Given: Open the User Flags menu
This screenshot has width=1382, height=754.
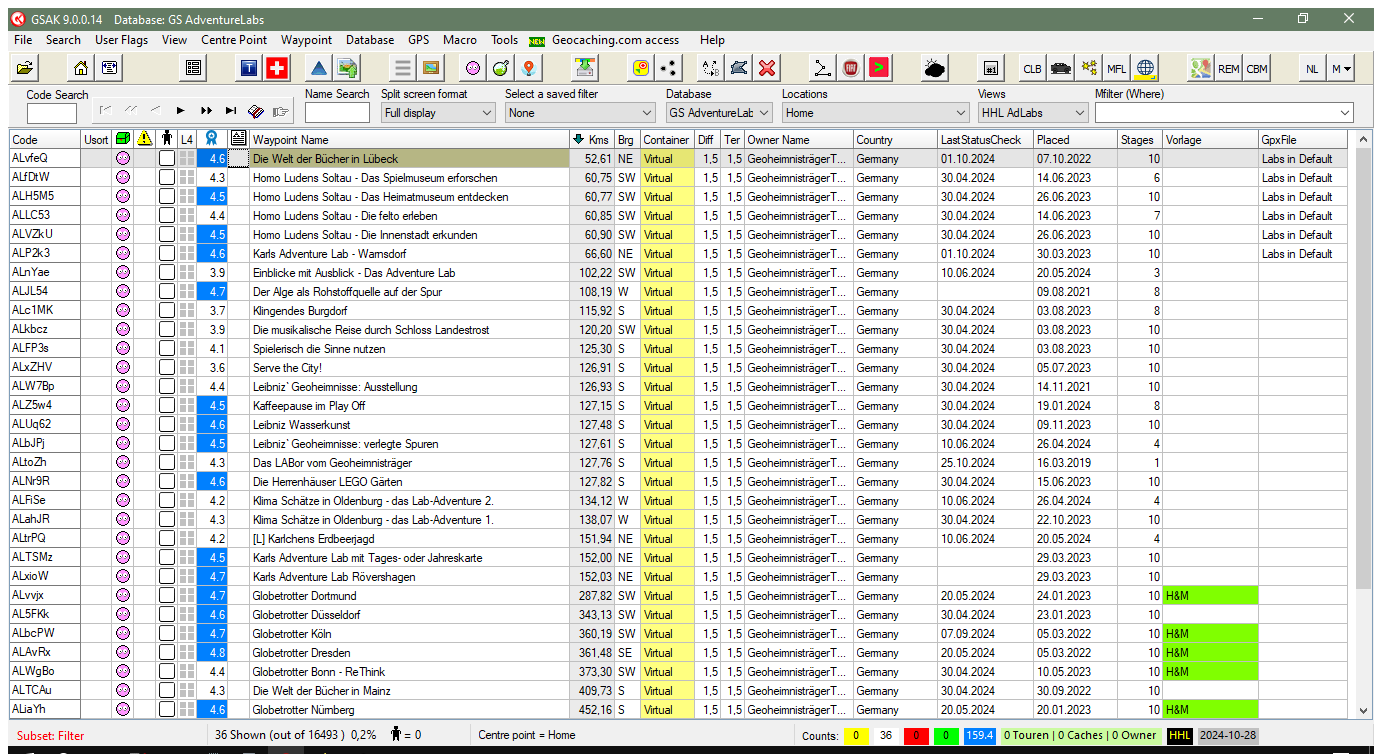Looking at the screenshot, I should pos(121,40).
